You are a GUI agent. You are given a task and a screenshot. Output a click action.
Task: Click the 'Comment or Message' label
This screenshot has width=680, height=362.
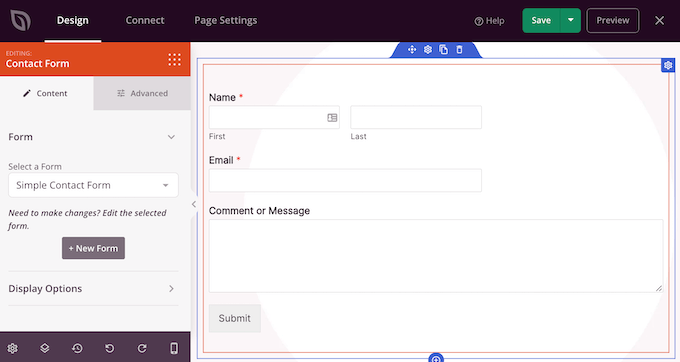click(x=259, y=211)
